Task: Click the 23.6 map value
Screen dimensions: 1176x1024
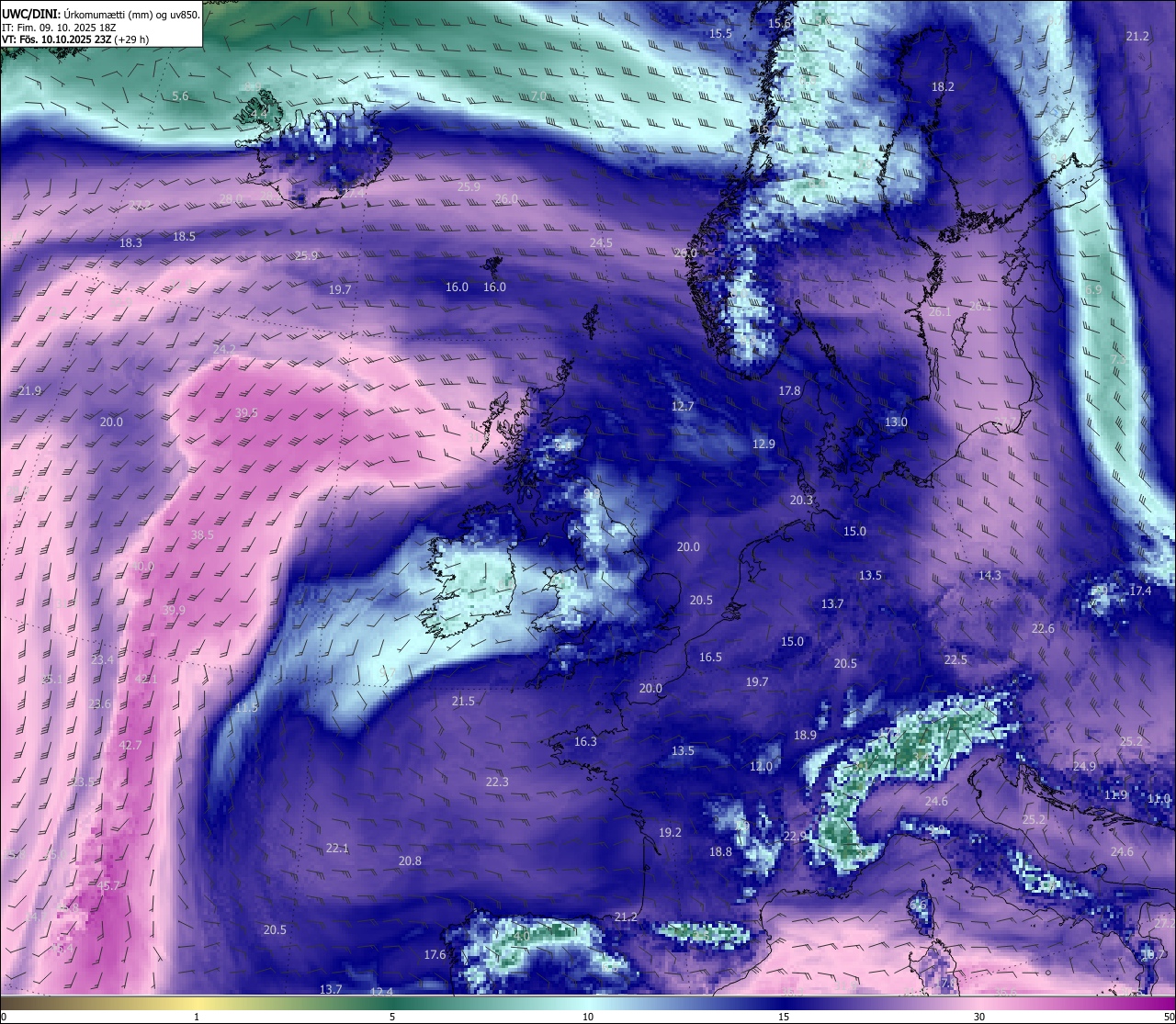Action: coord(99,704)
